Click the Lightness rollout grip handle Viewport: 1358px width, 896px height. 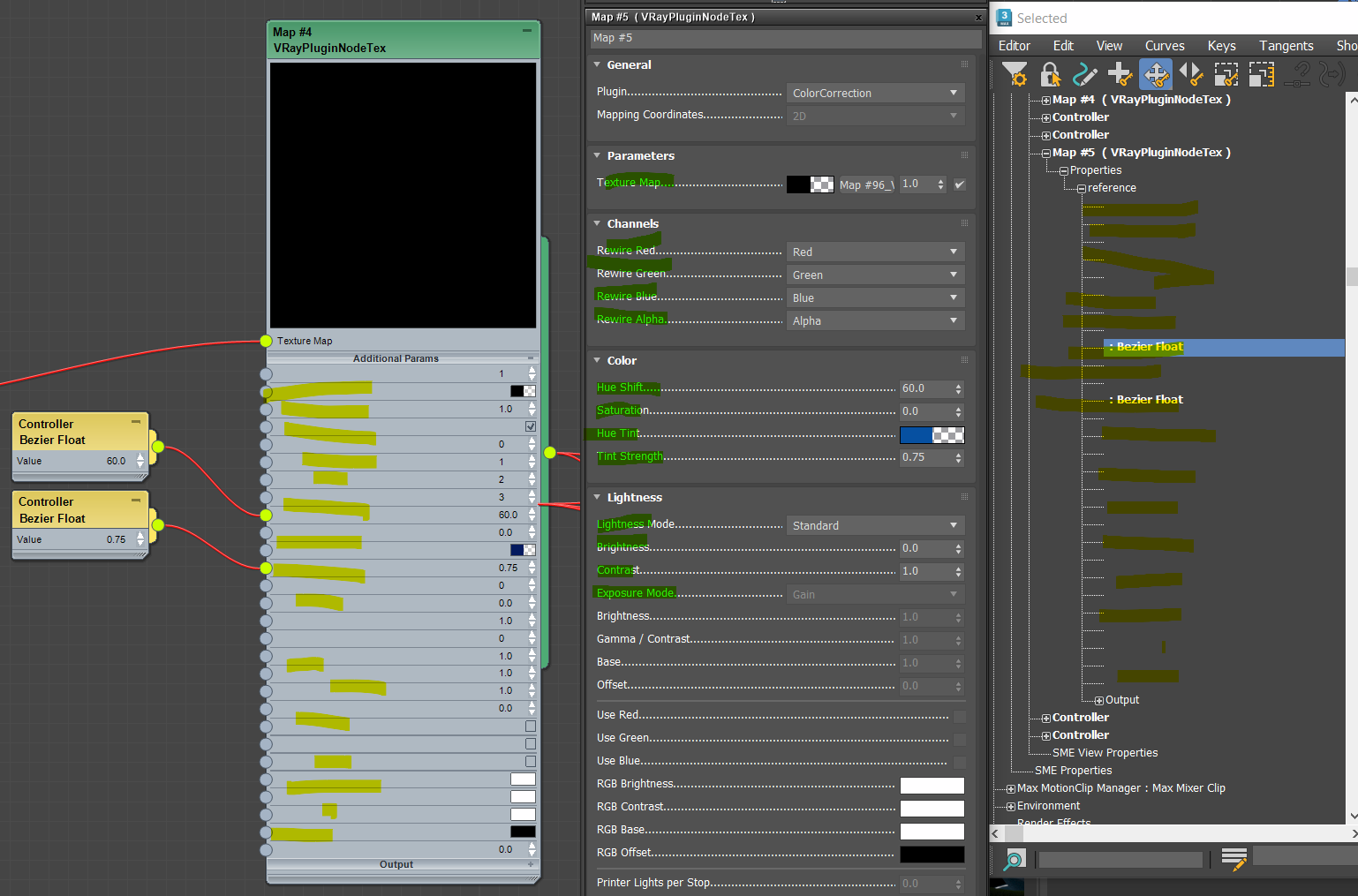tap(964, 497)
